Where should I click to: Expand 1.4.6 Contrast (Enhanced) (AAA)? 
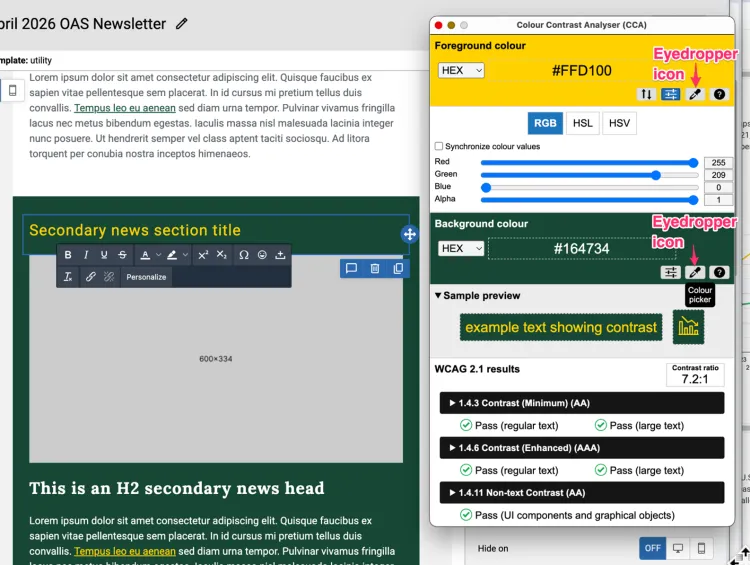click(x=582, y=448)
